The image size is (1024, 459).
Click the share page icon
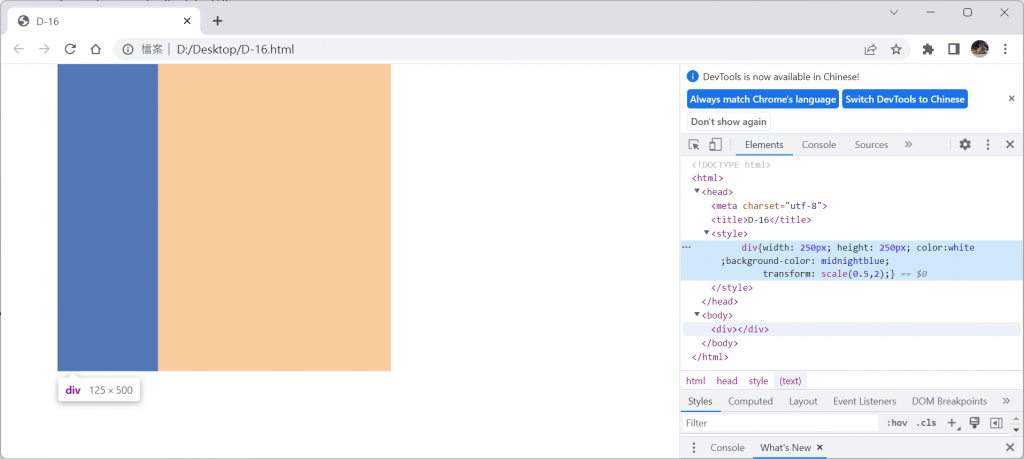pyautogui.click(x=871, y=49)
